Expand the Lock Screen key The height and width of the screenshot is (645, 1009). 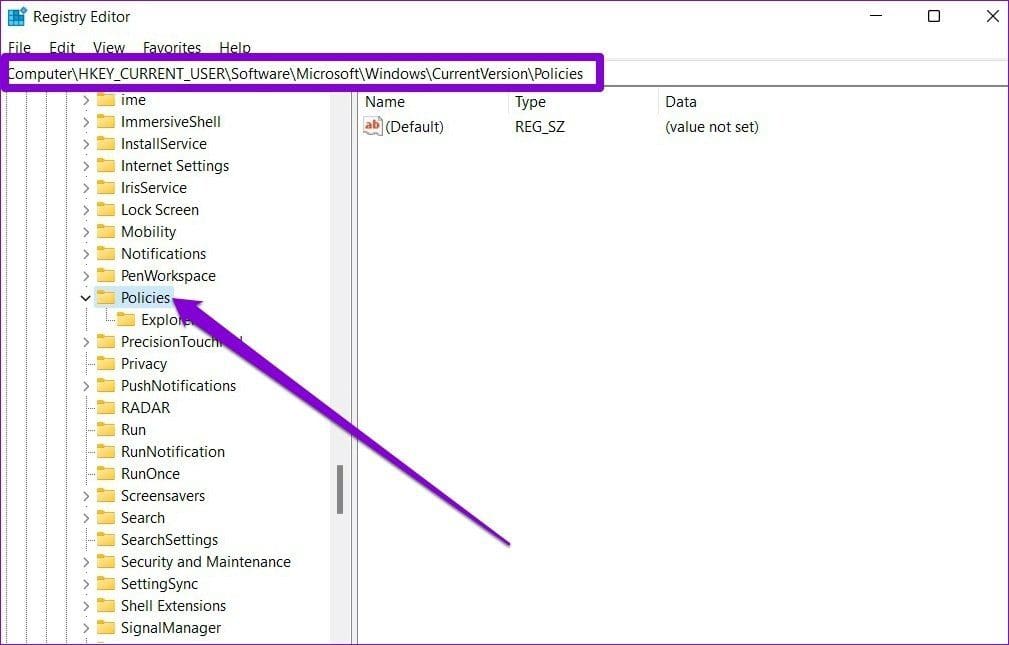coord(86,210)
